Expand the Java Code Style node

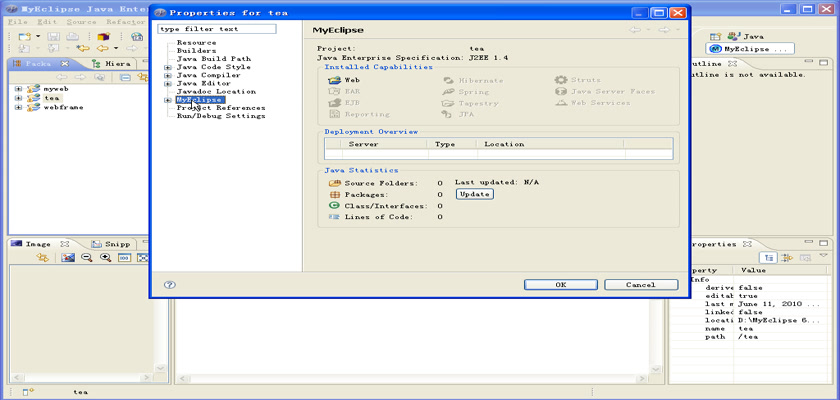coord(168,67)
